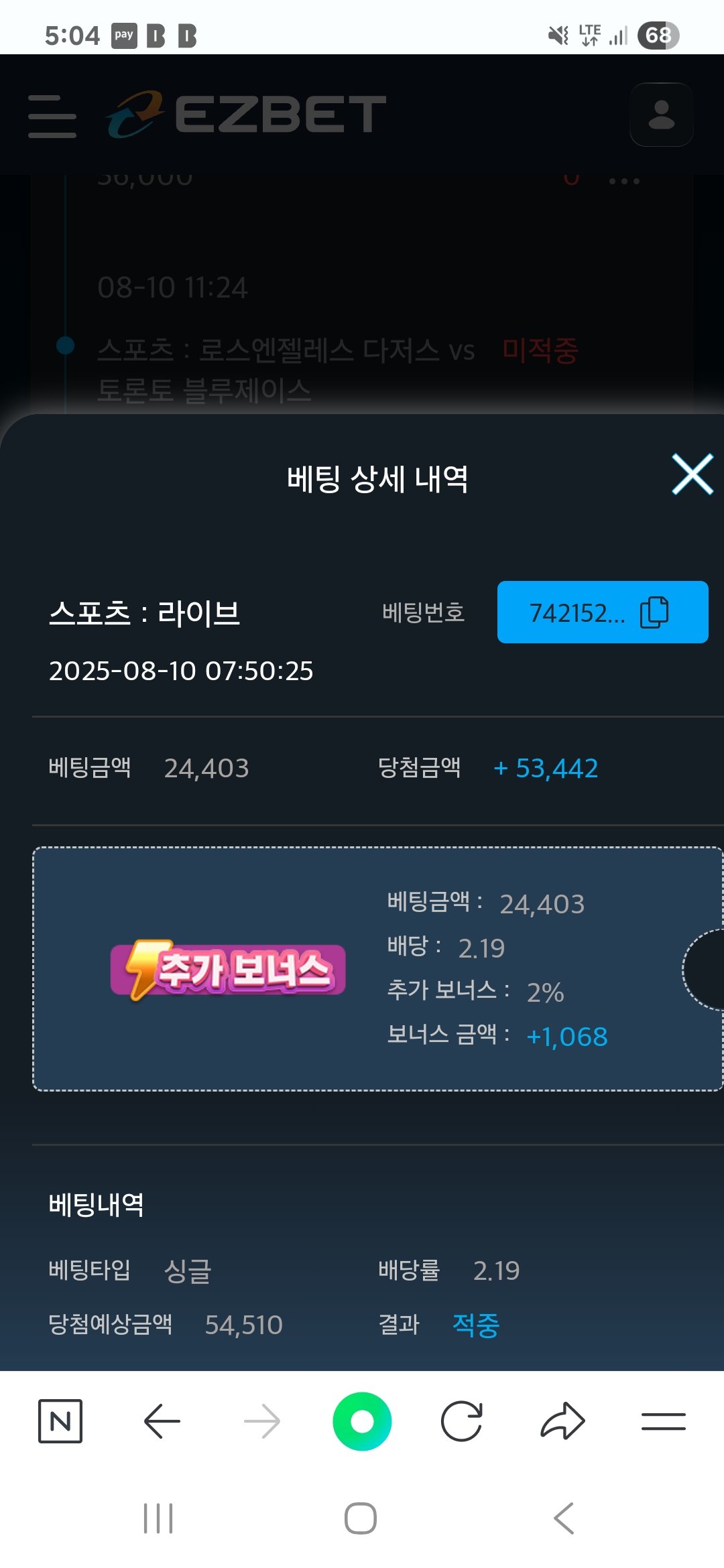724x1568 pixels.
Task: Select the Dodgers vs Blue Jays bet entry
Action: pos(286,369)
